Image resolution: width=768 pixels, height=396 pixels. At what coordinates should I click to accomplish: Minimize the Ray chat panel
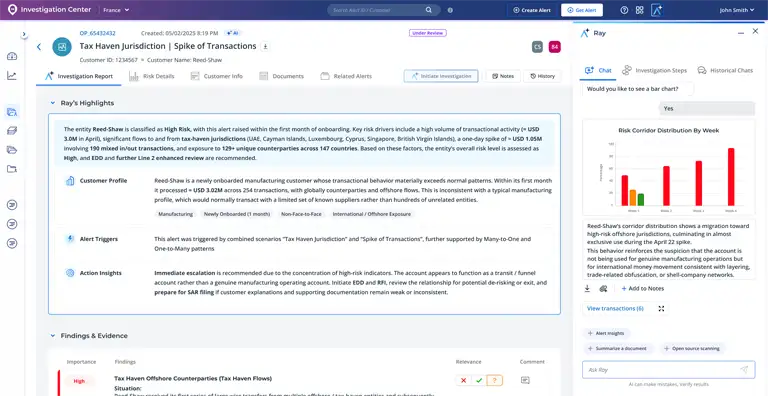[x=741, y=32]
